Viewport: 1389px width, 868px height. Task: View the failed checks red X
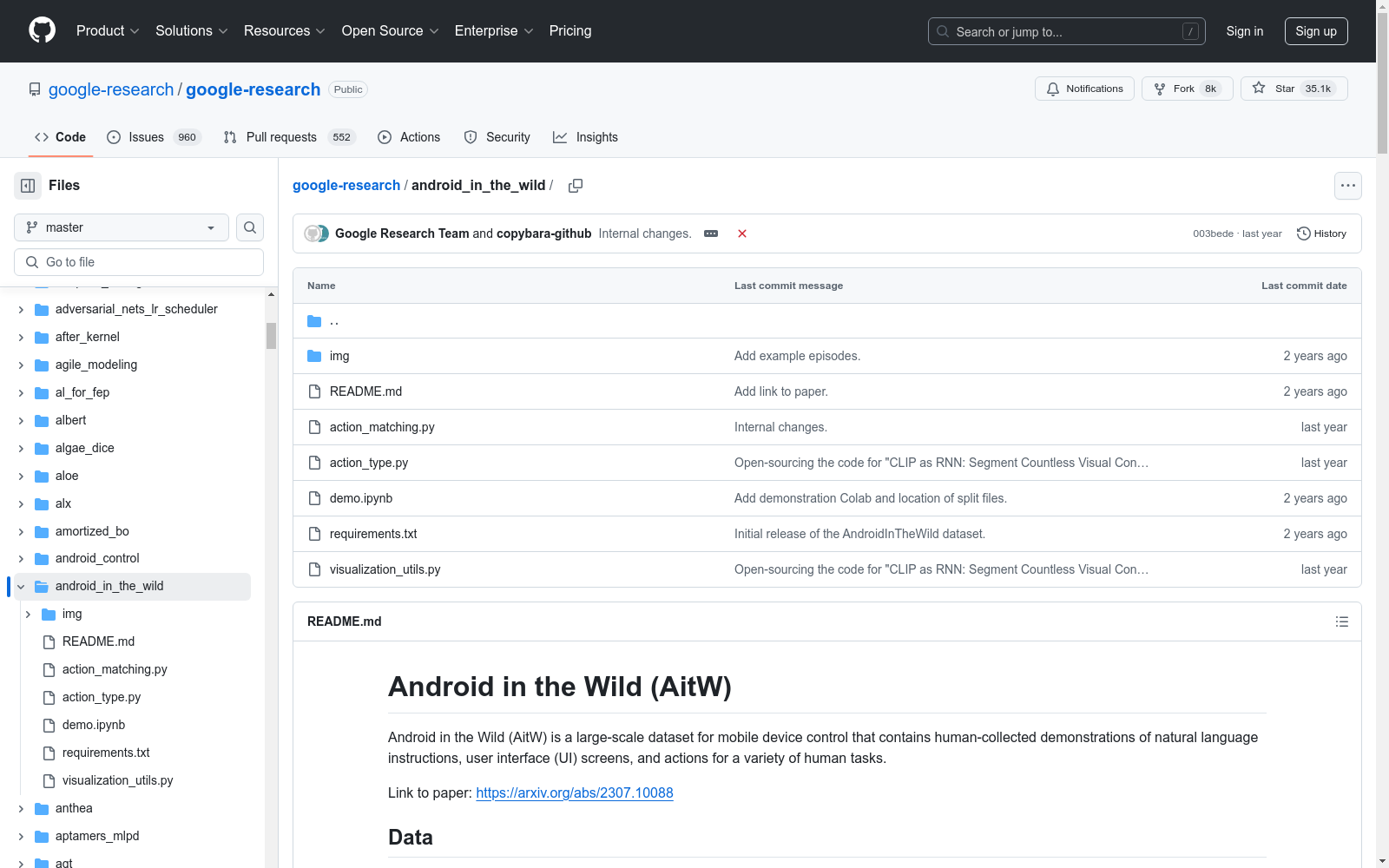(742, 233)
